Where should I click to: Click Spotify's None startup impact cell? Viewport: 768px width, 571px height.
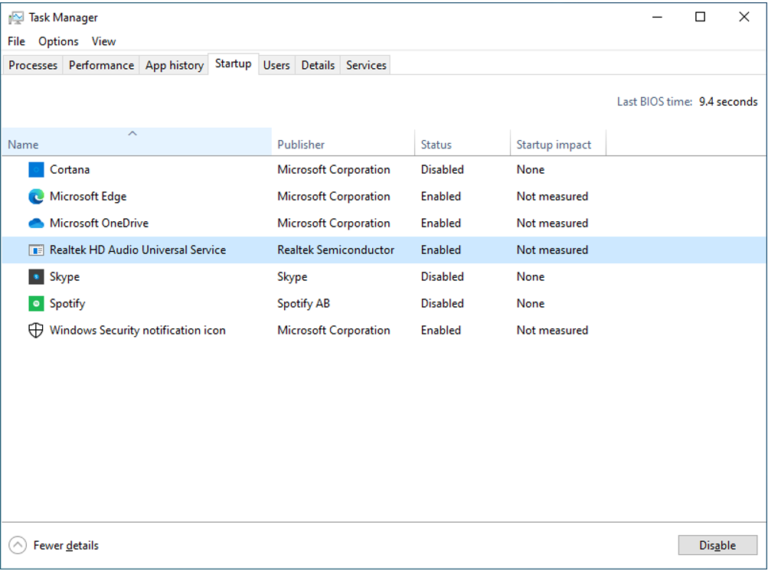[530, 304]
